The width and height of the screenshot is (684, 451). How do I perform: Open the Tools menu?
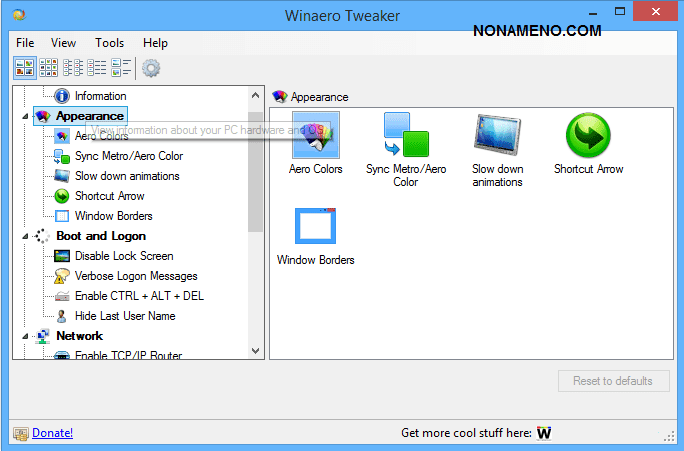(109, 43)
